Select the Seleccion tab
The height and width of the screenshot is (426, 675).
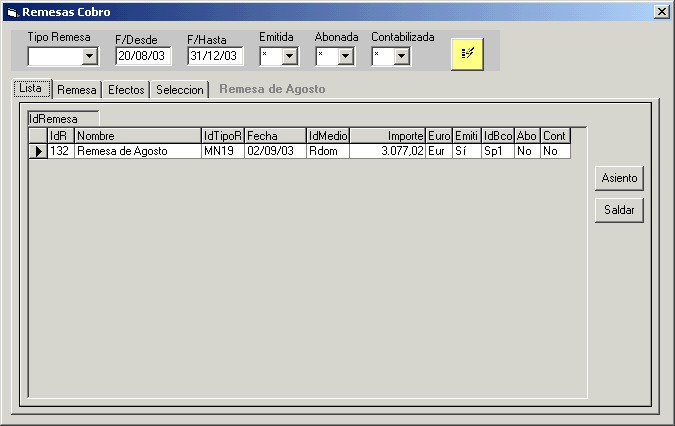tap(180, 90)
